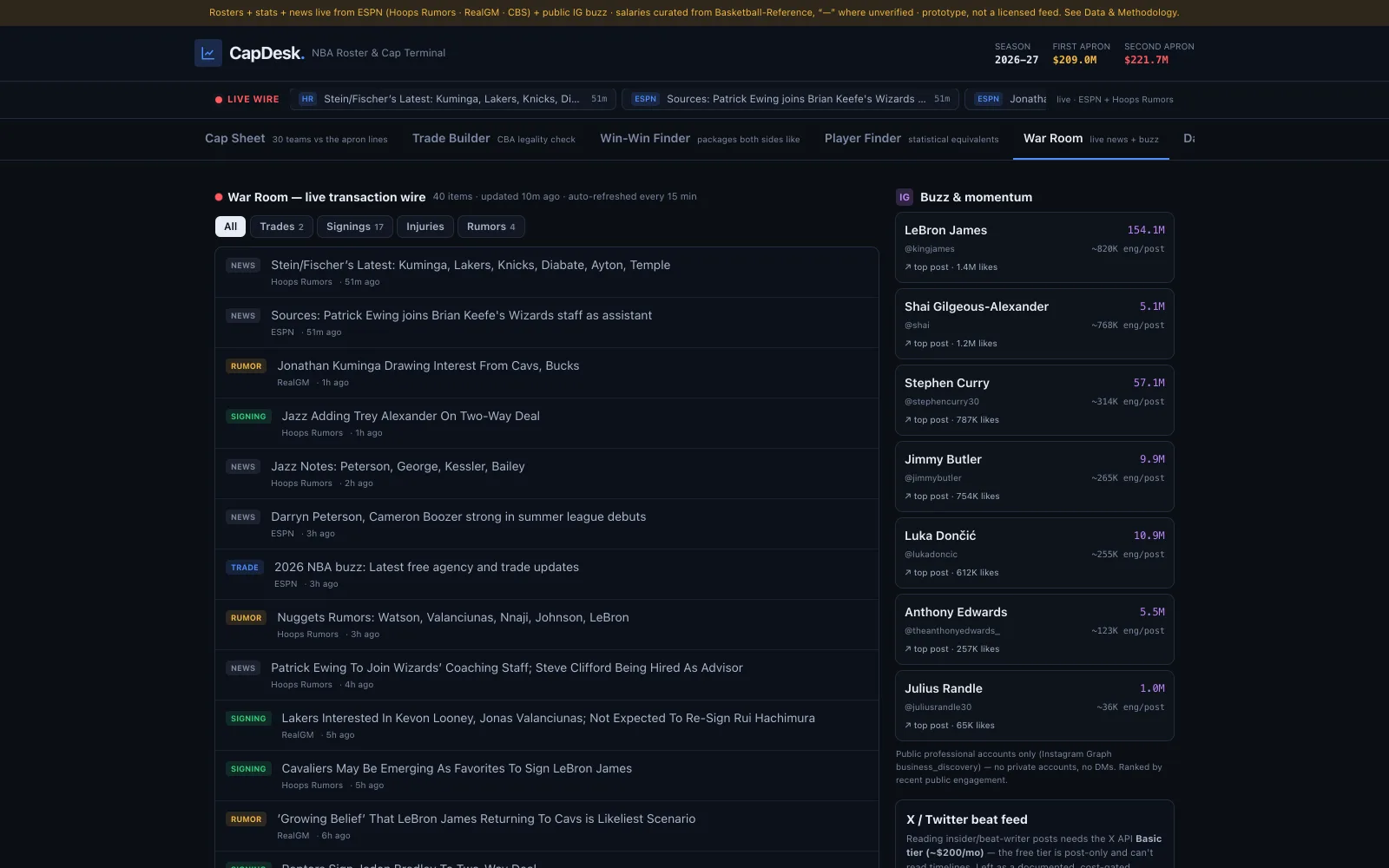
Task: Open the Julius Randle buzz card
Action: point(1035,706)
